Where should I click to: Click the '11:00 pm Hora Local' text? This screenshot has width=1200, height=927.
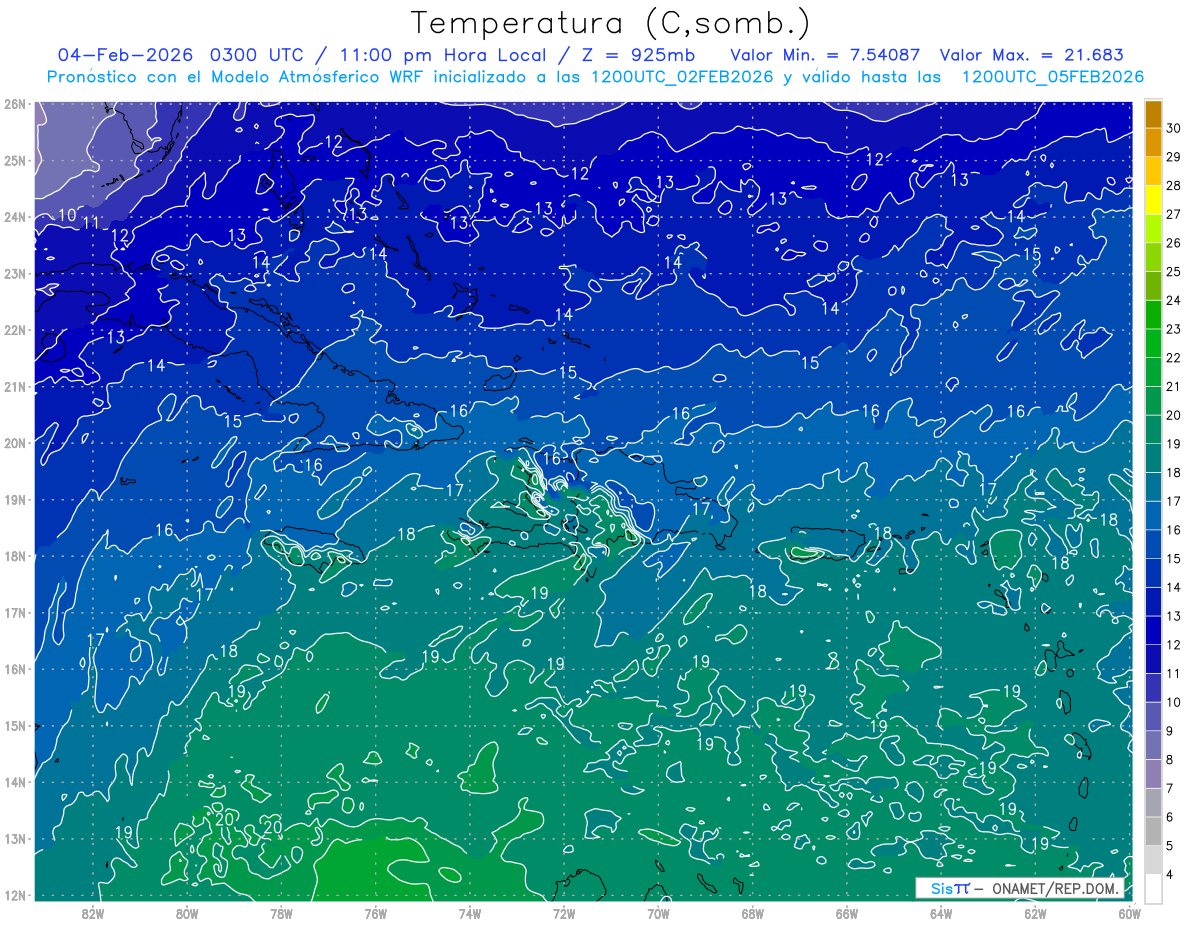[x=445, y=55]
